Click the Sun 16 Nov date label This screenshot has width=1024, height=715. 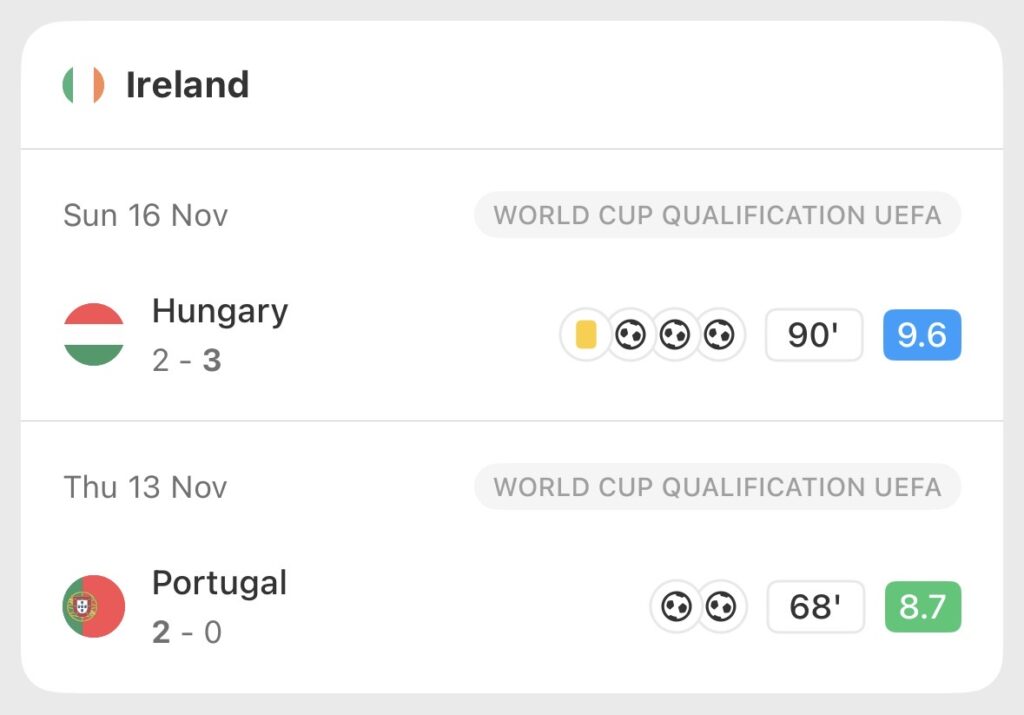146,215
